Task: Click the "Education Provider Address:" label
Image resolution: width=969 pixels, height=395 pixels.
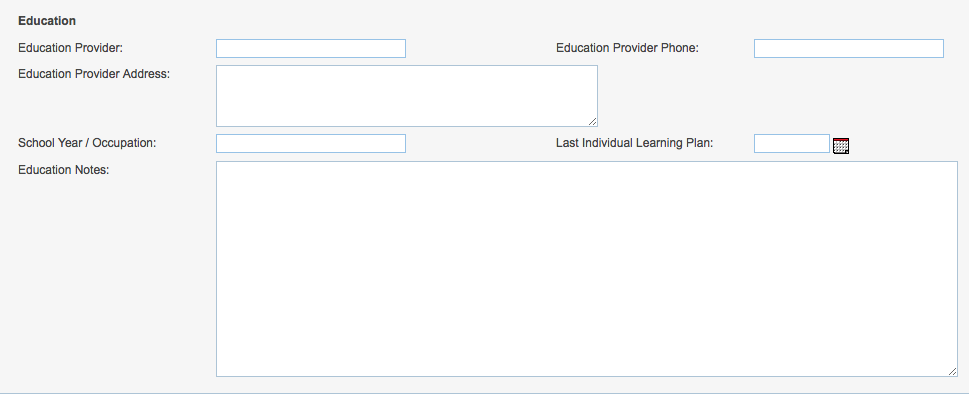Action: point(94,74)
